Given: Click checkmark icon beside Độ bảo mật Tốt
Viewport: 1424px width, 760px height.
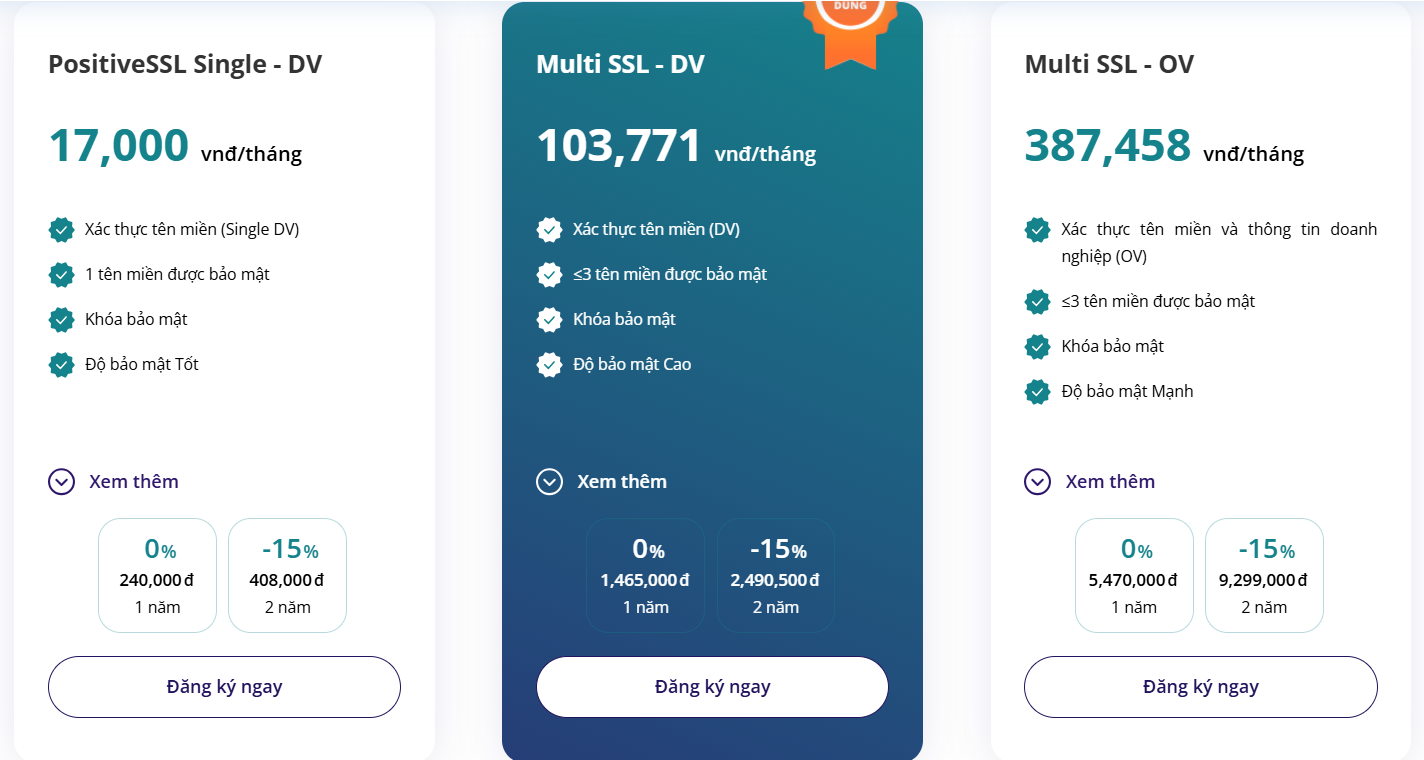Looking at the screenshot, I should pos(62,365).
